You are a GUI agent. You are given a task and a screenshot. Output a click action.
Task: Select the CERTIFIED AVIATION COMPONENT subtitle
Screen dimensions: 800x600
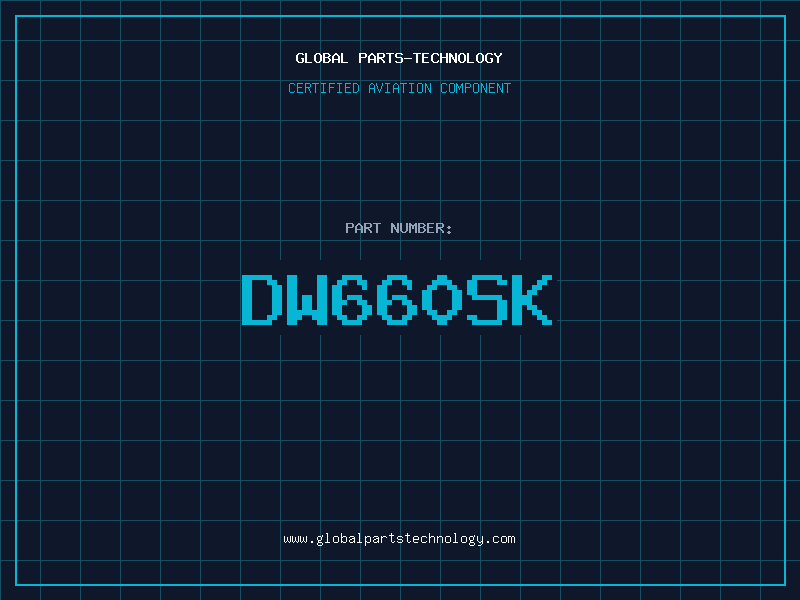click(x=399, y=88)
